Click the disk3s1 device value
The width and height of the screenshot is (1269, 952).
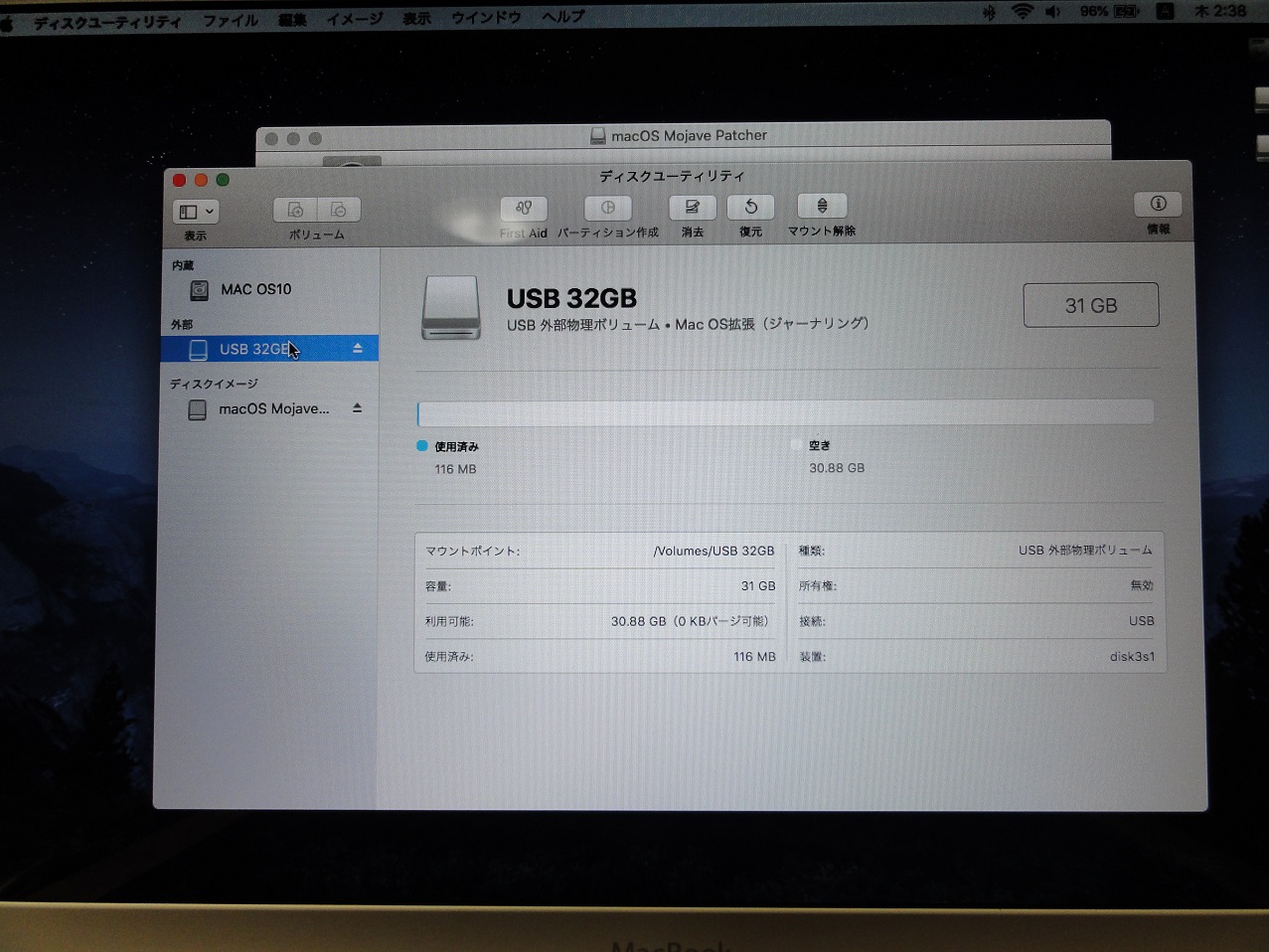[x=1132, y=657]
